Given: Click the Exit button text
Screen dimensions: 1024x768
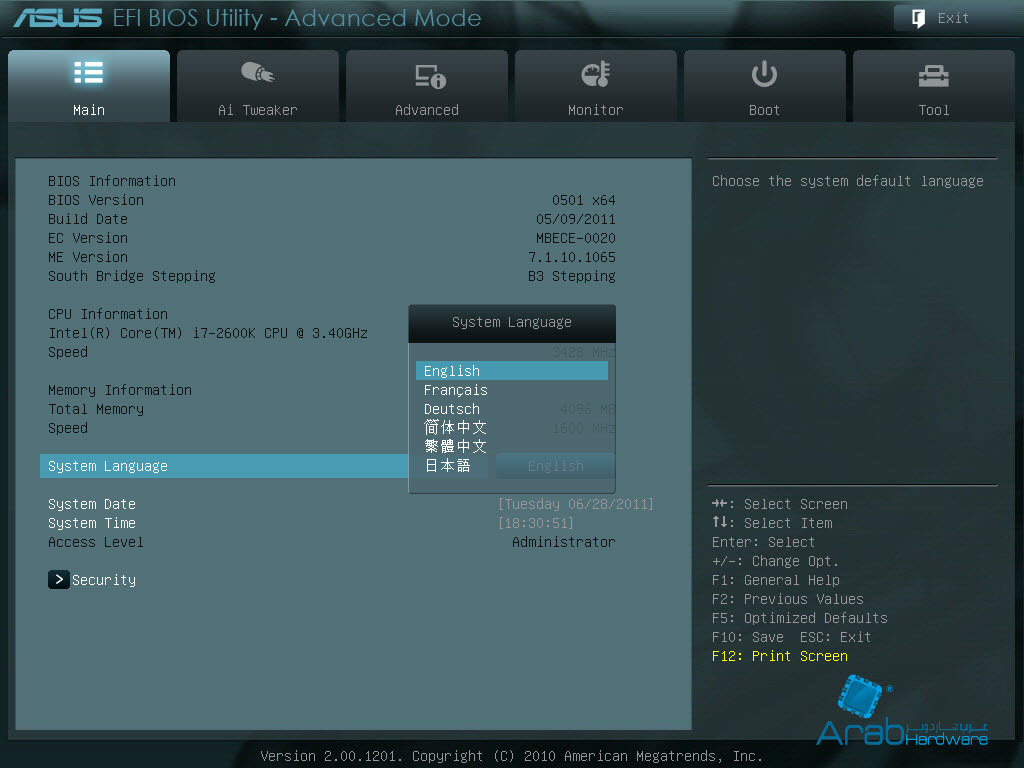Looking at the screenshot, I should (953, 18).
